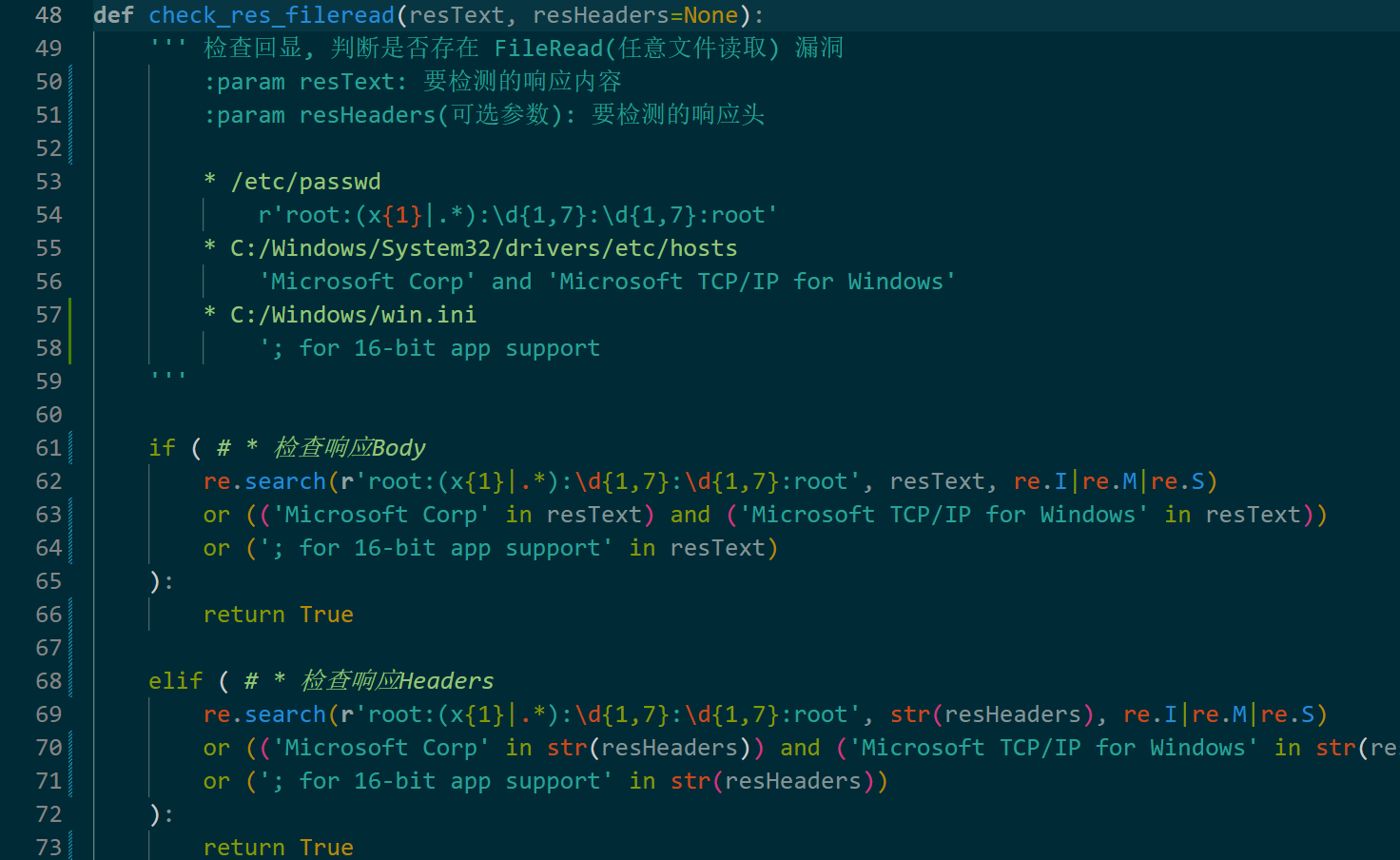The height and width of the screenshot is (860, 1400).
Task: Click the def keyword on line 48
Action: point(113,15)
